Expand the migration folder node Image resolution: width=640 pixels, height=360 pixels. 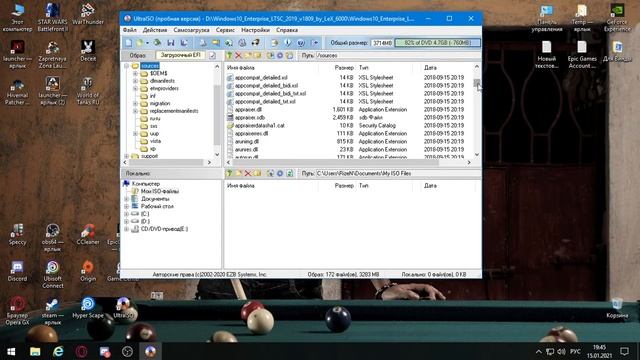tap(135, 103)
